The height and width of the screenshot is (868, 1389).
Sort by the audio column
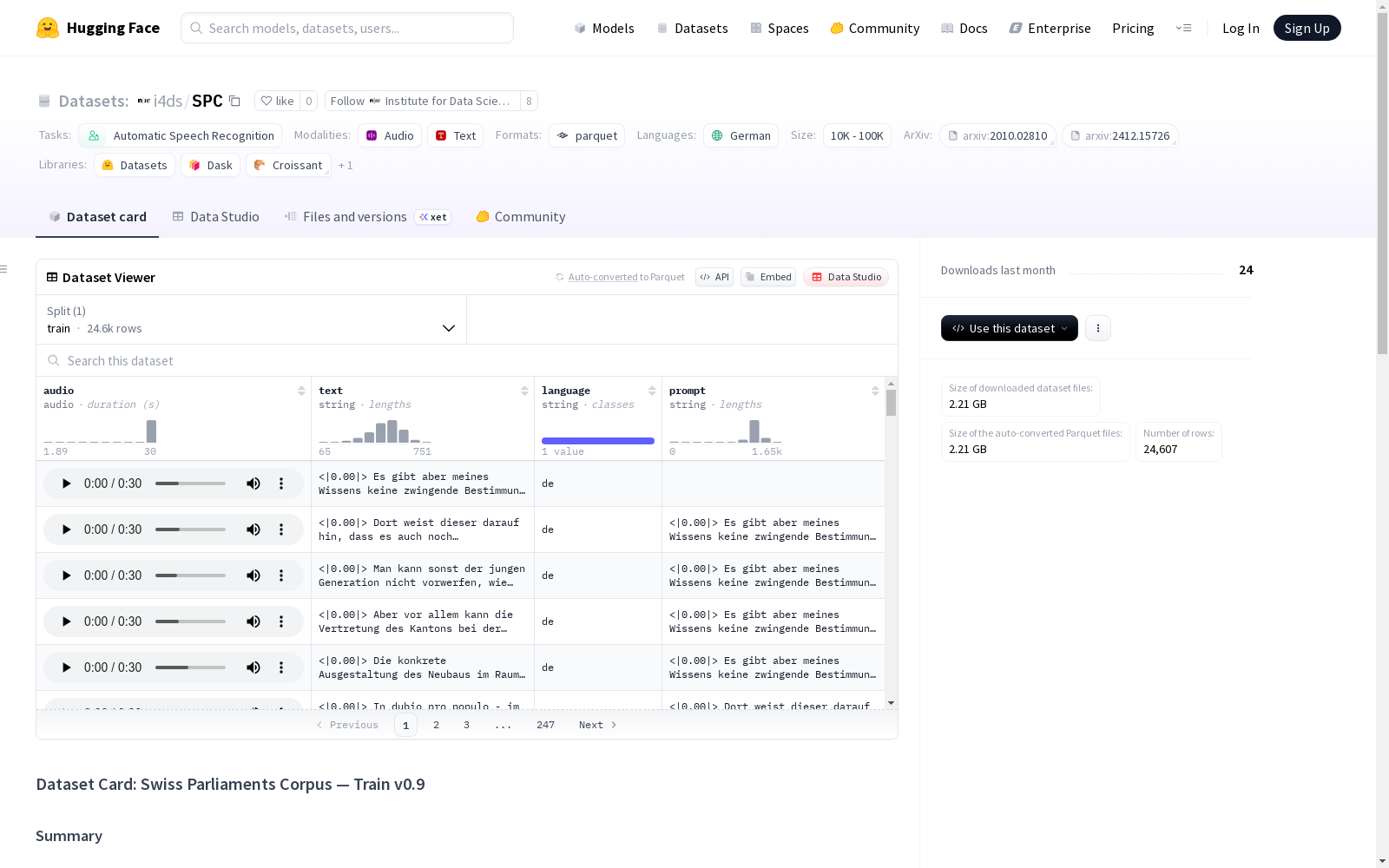(301, 391)
